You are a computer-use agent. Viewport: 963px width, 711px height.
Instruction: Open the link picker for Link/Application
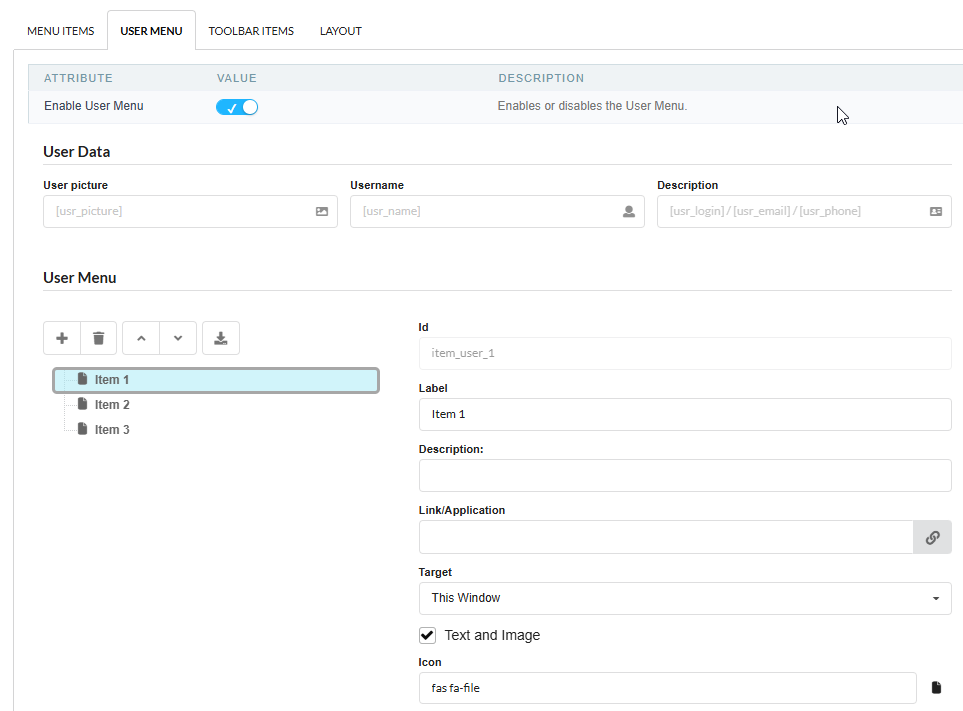[x=932, y=537]
